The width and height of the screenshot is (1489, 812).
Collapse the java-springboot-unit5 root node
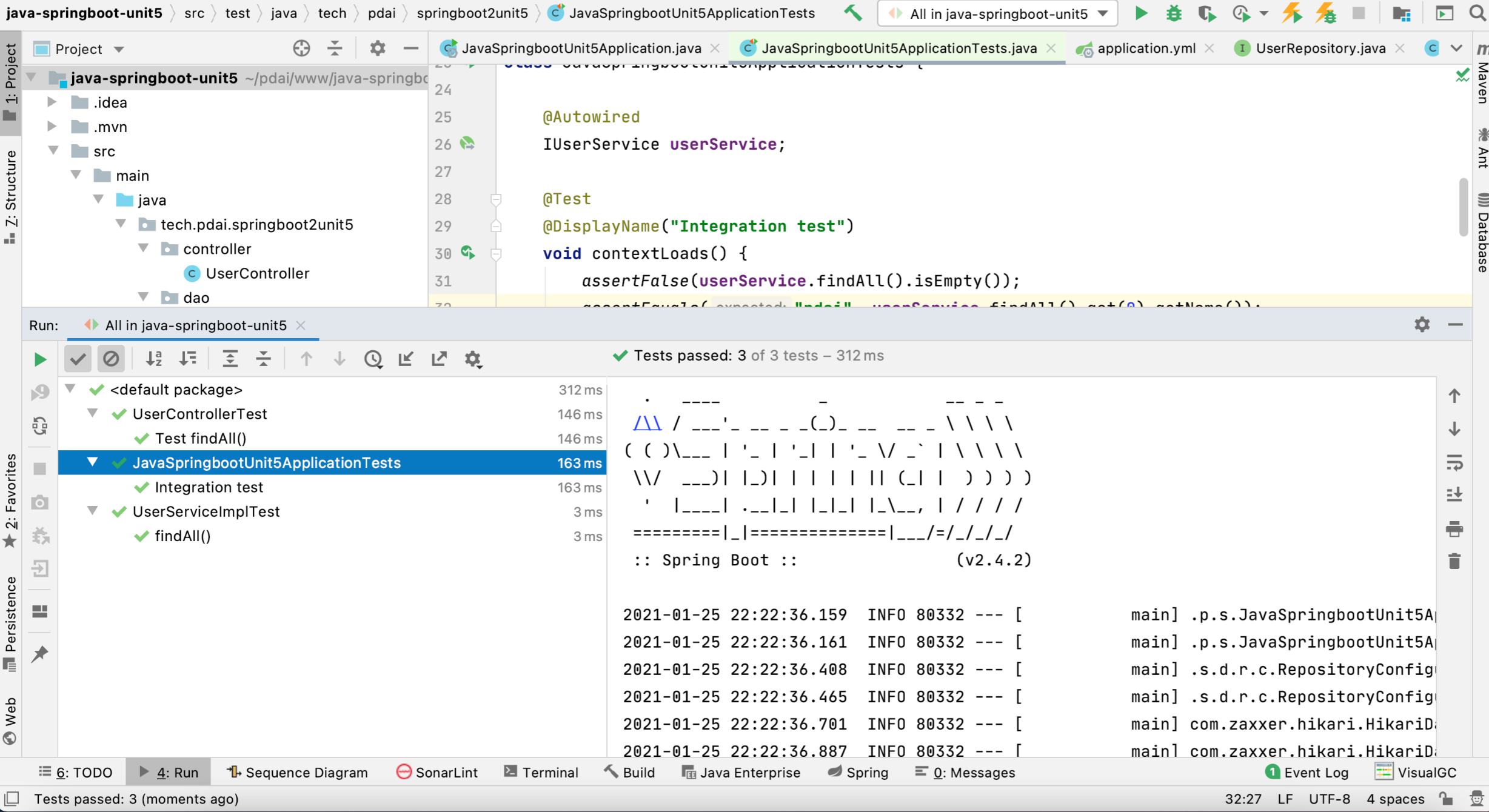(32, 78)
